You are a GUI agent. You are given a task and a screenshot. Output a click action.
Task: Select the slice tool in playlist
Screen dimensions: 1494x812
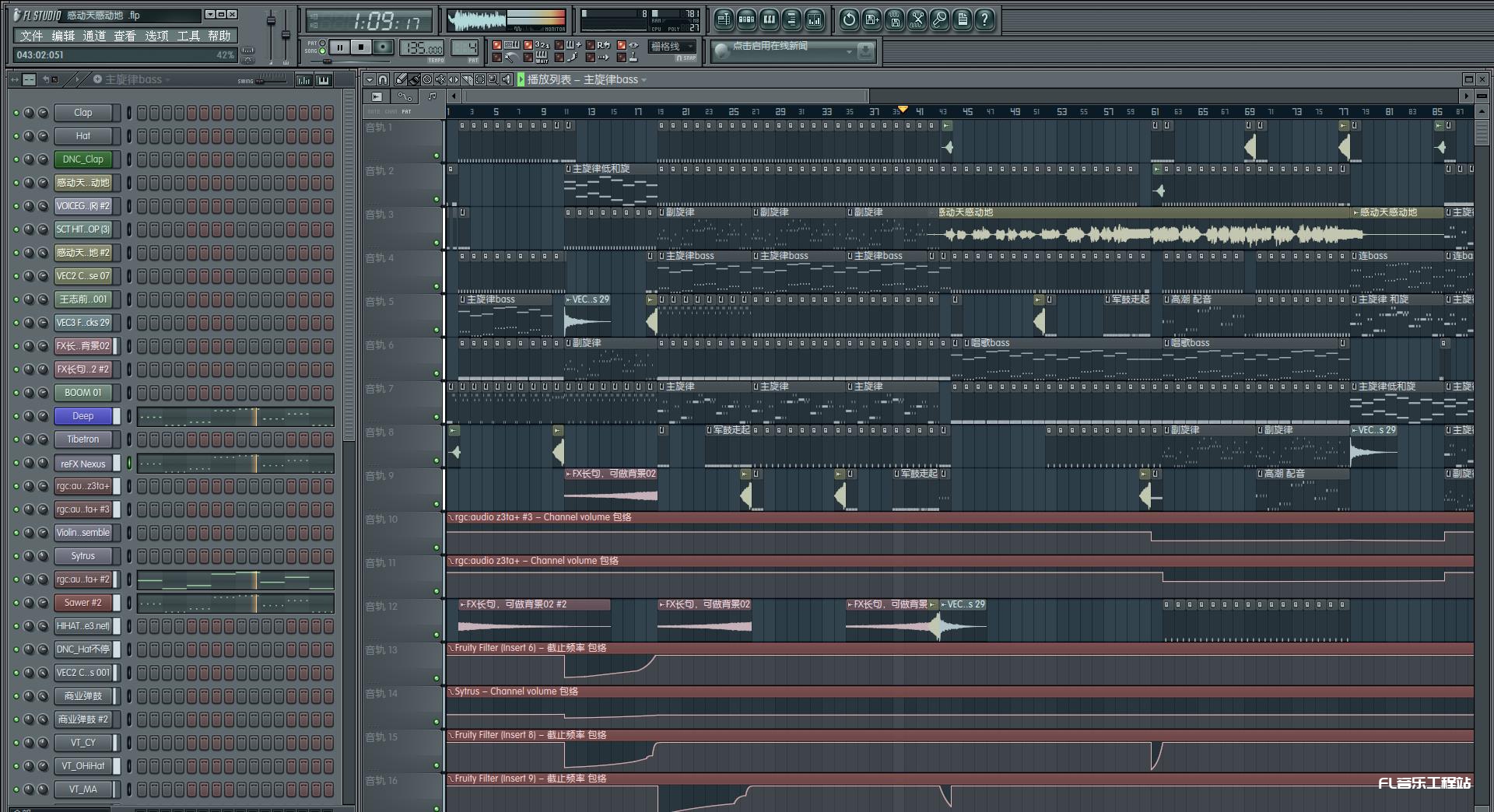click(467, 79)
